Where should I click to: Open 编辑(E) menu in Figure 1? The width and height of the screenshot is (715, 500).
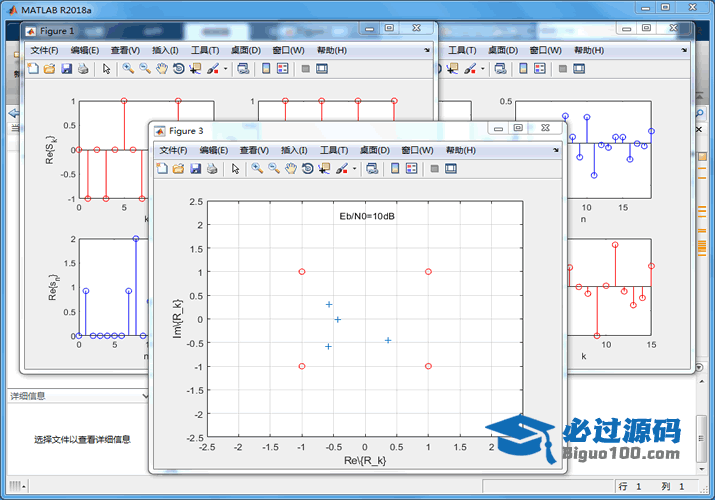click(85, 50)
